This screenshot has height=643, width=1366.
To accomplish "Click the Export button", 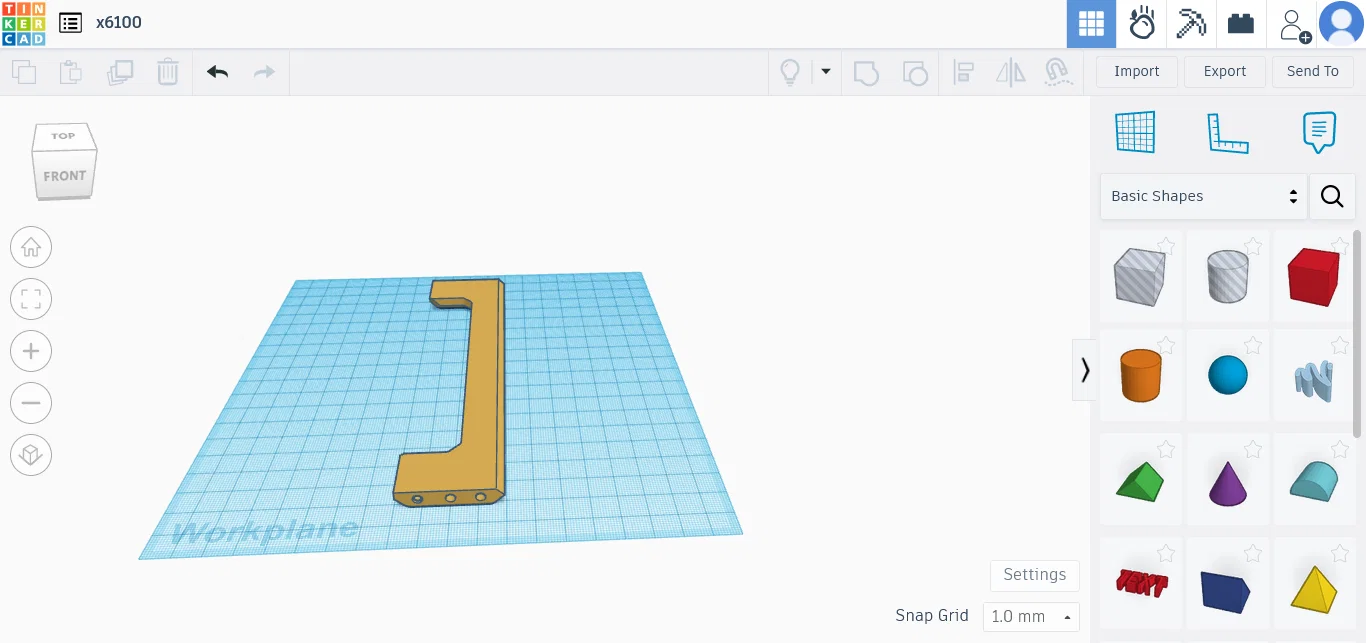I will point(1225,71).
